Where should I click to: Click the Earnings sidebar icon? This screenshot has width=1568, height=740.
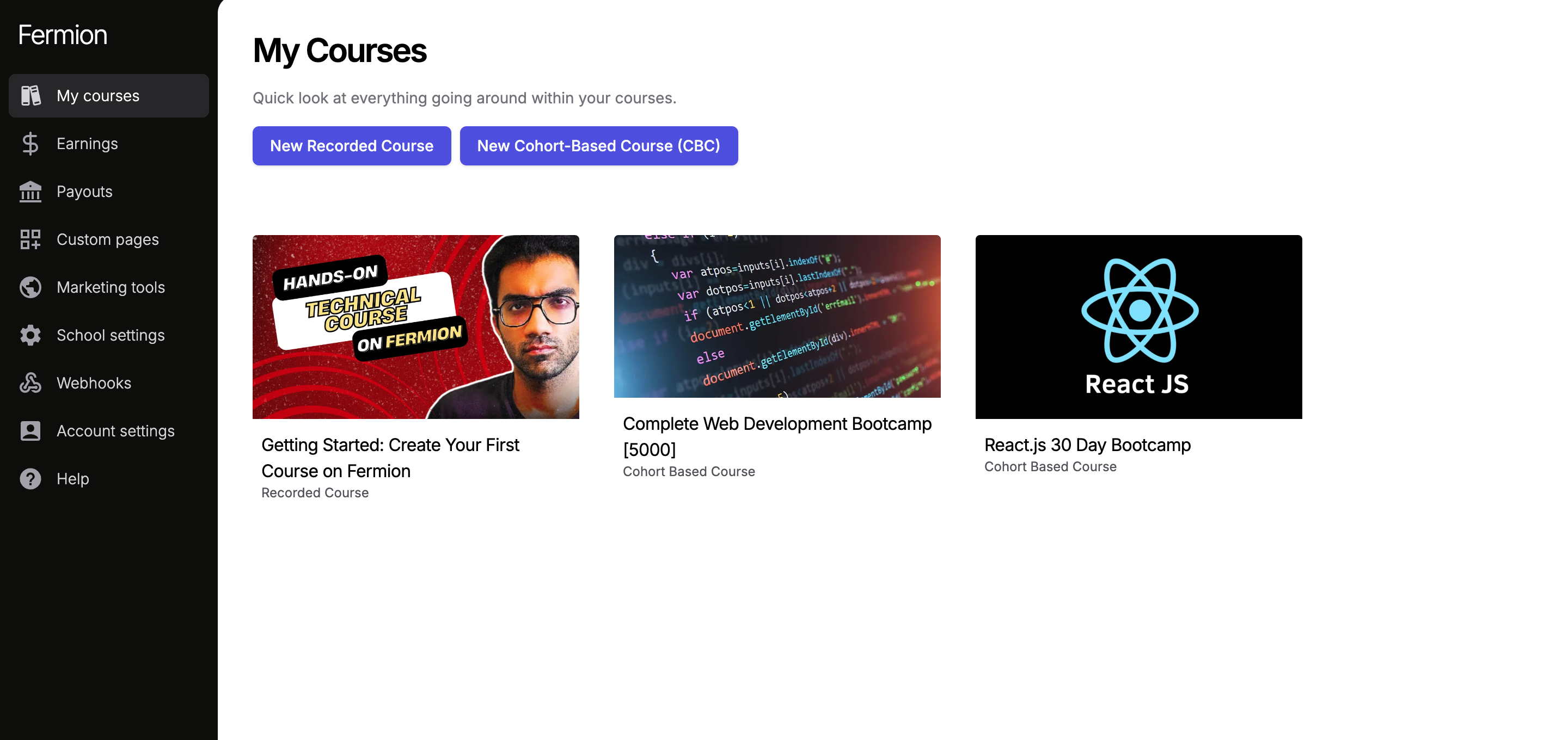coord(30,143)
